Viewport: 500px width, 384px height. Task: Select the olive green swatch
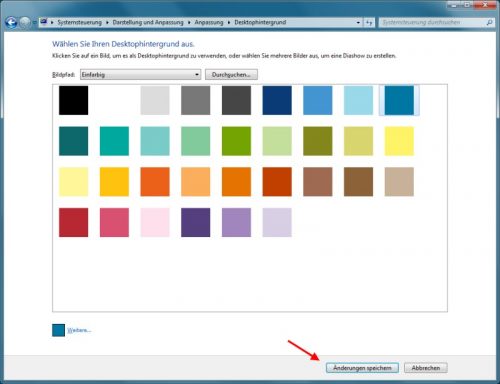(x=318, y=141)
